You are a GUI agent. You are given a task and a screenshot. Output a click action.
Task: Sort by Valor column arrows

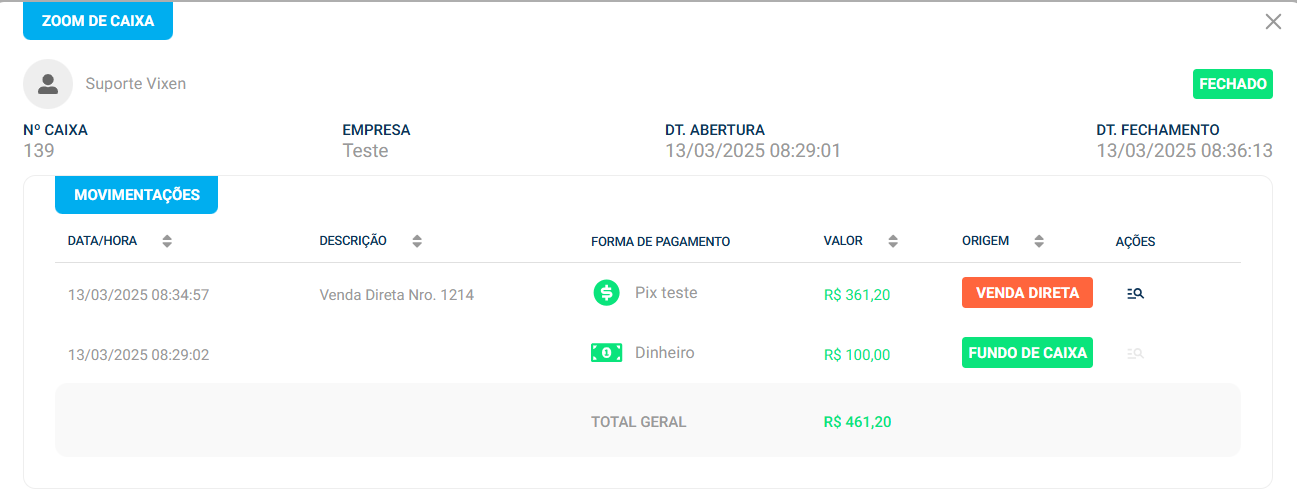pos(893,241)
